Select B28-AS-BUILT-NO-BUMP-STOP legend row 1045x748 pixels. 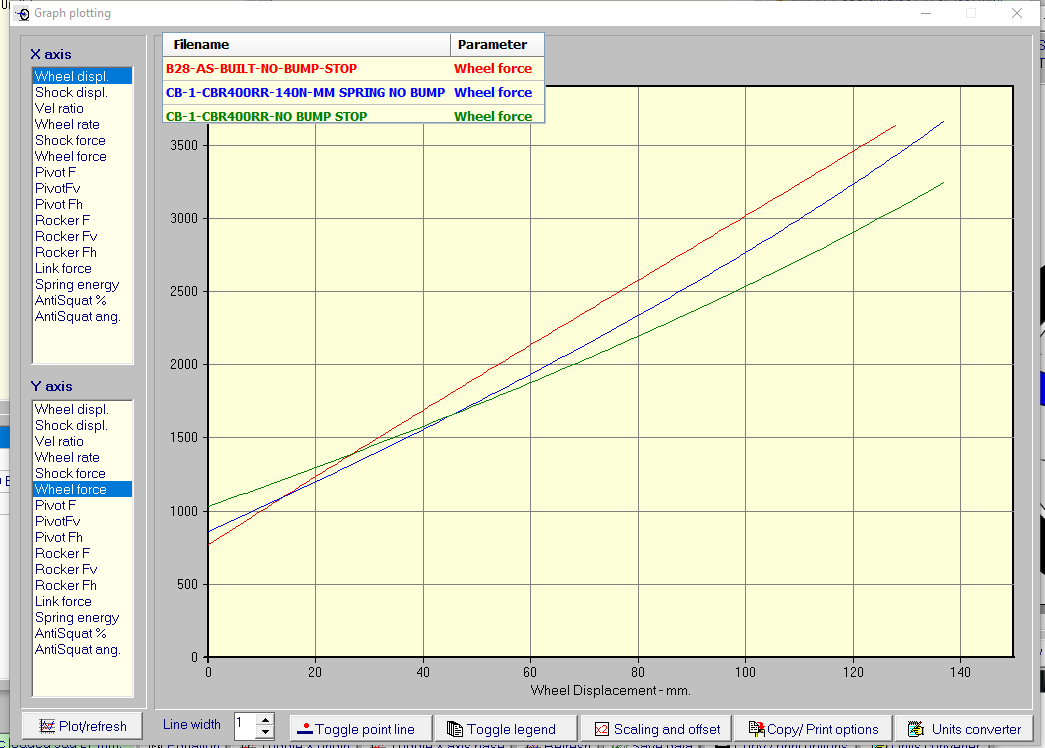[262, 69]
